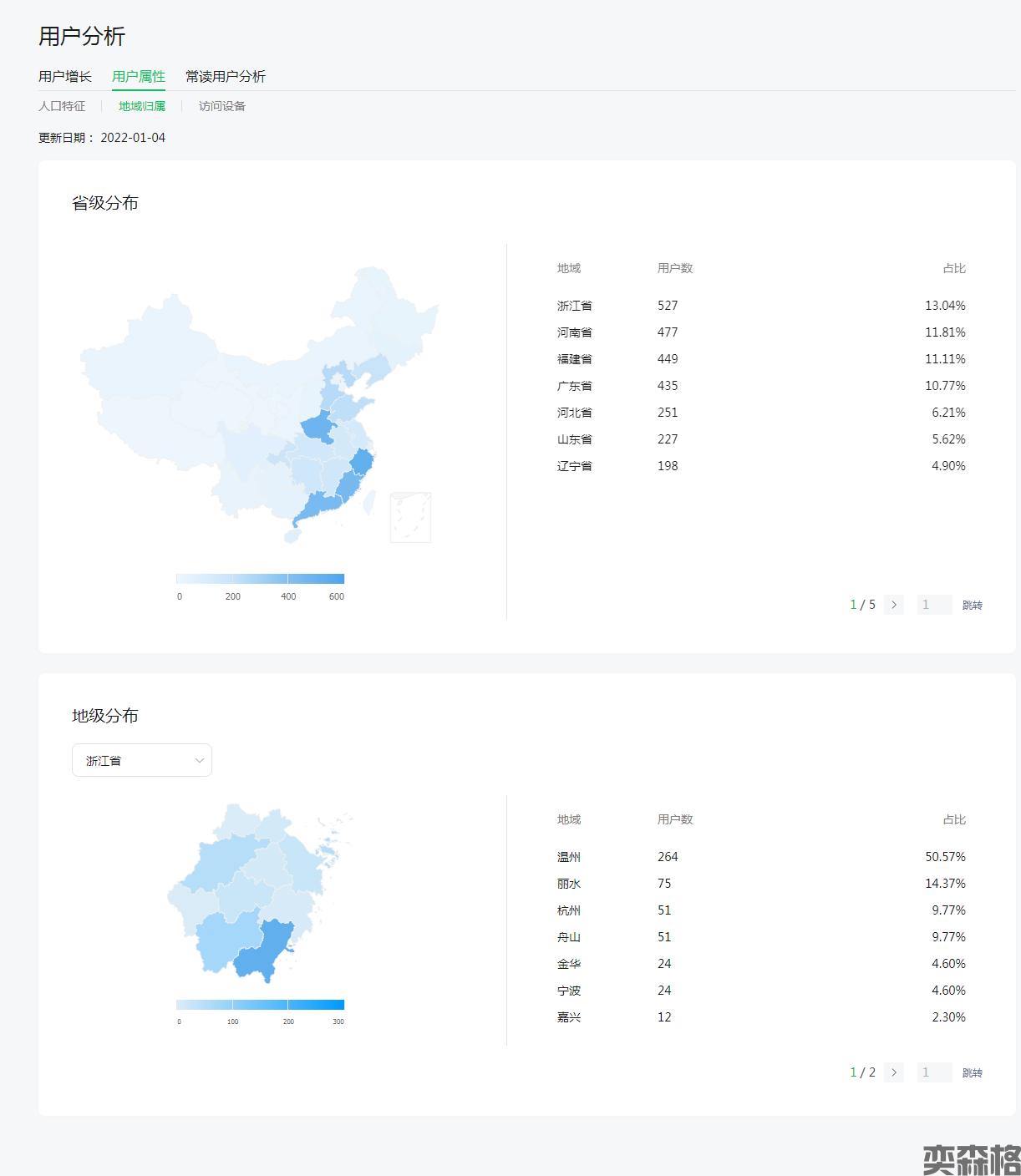Open the 用户增长 tab
This screenshot has width=1021, height=1176.
[x=65, y=76]
